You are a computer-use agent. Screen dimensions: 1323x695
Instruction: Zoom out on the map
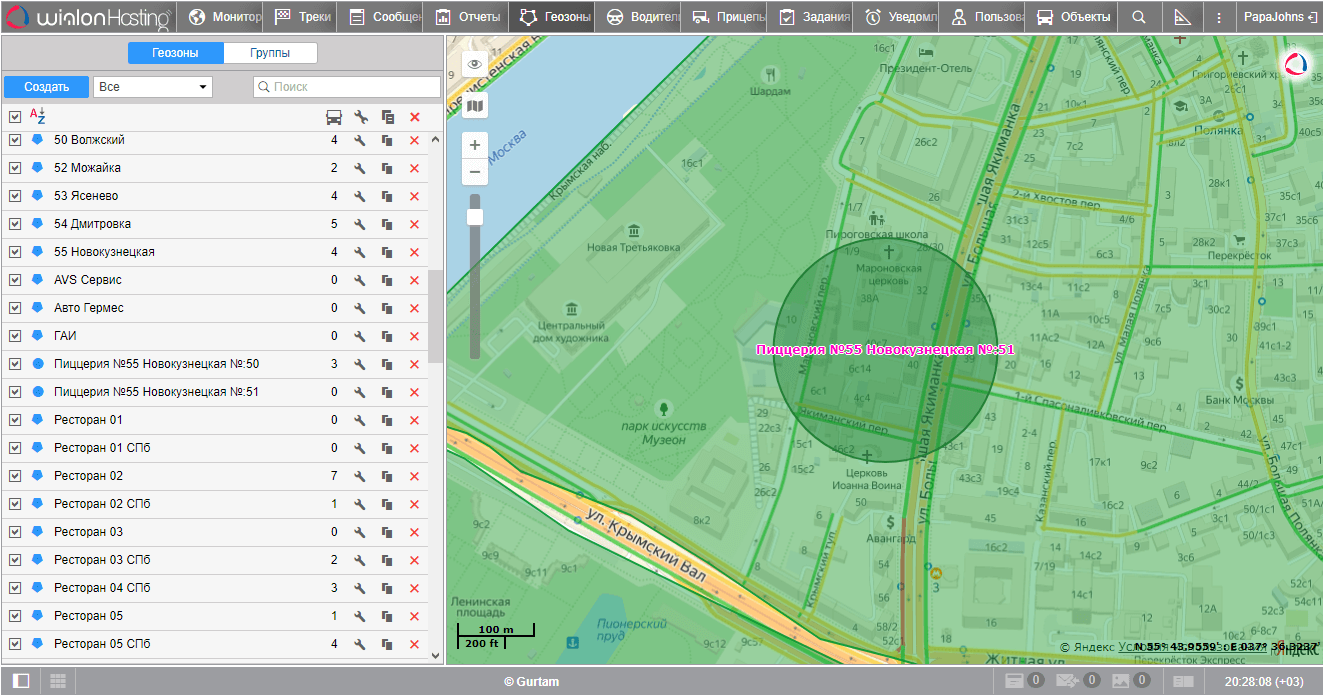click(x=475, y=172)
